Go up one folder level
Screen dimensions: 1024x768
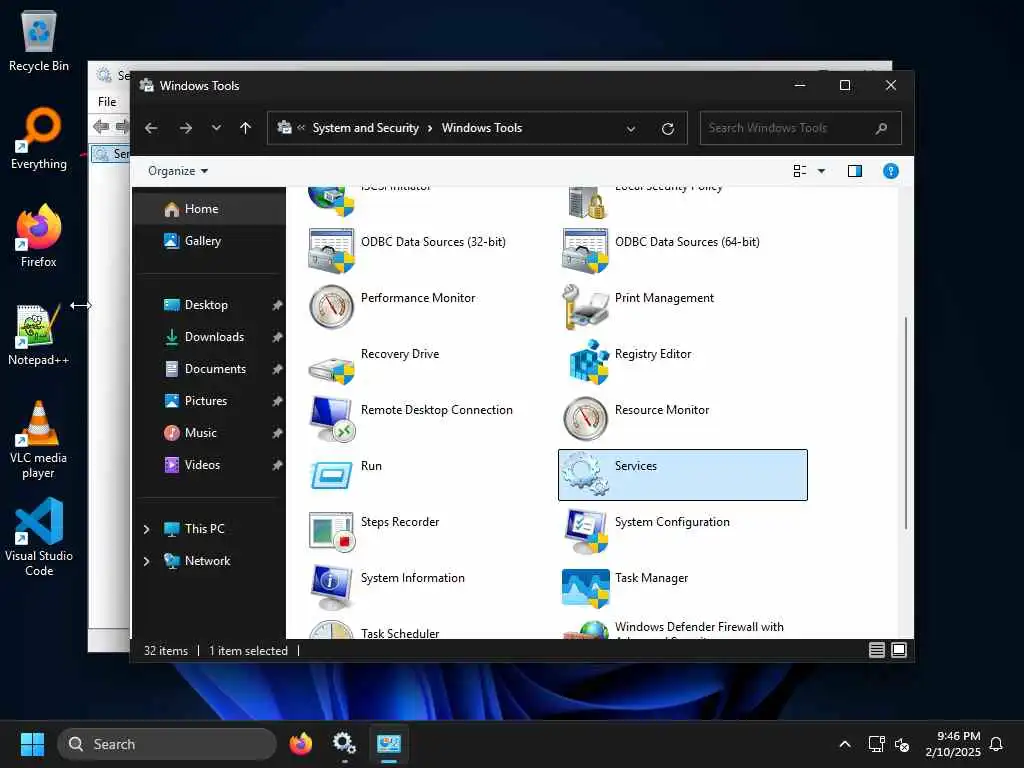pos(246,128)
